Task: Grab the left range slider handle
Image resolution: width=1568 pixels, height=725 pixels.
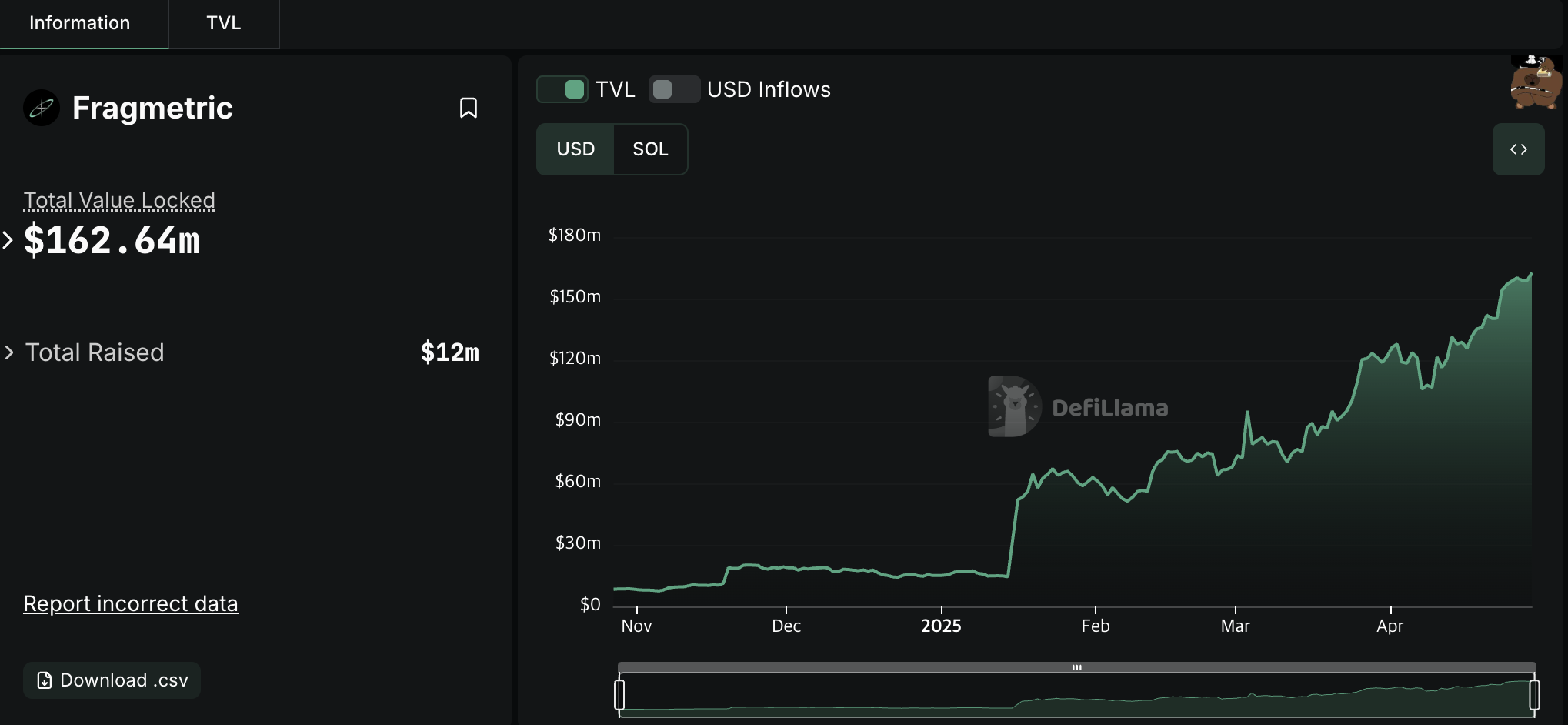Action: click(x=619, y=694)
